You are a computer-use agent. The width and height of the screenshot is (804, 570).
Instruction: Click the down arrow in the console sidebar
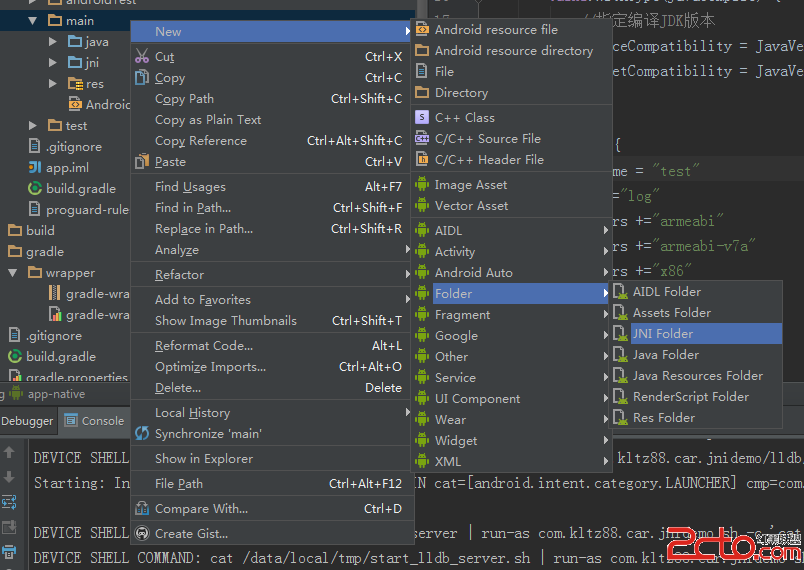[9, 477]
